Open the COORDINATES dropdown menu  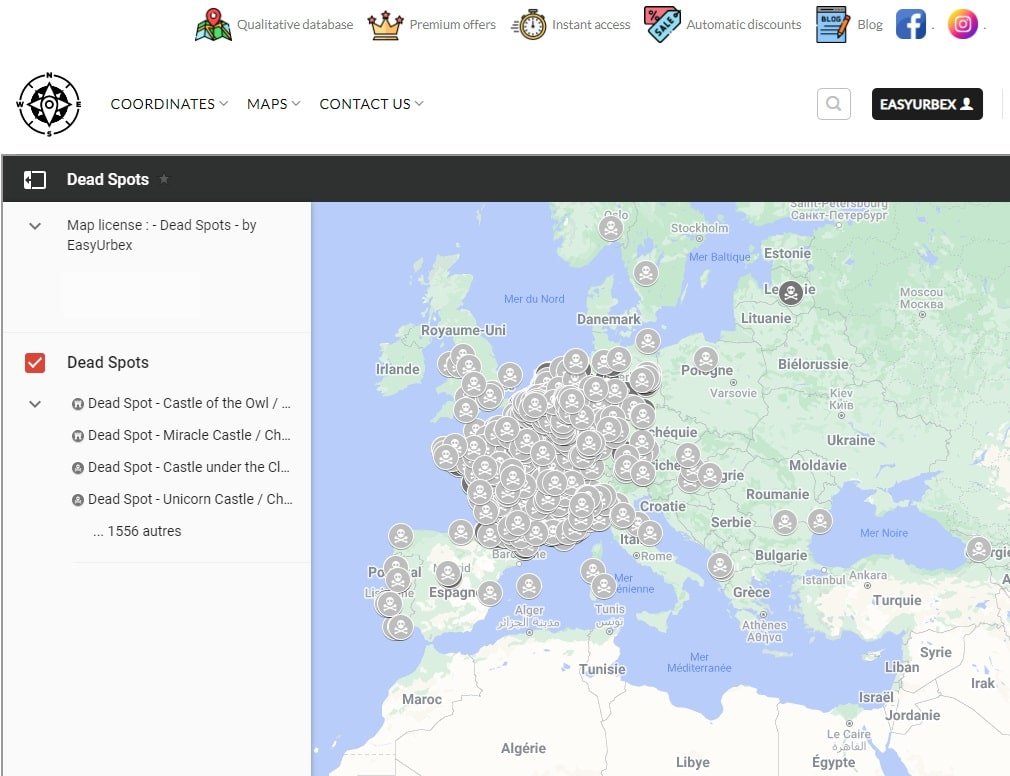[x=169, y=104]
